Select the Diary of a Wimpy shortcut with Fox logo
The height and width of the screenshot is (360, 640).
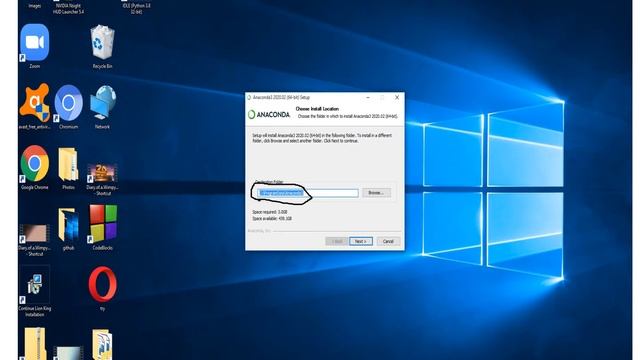pos(102,173)
